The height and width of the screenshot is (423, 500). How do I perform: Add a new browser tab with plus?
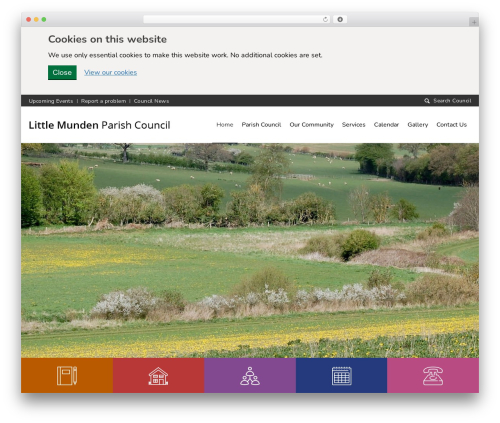[x=474, y=22]
